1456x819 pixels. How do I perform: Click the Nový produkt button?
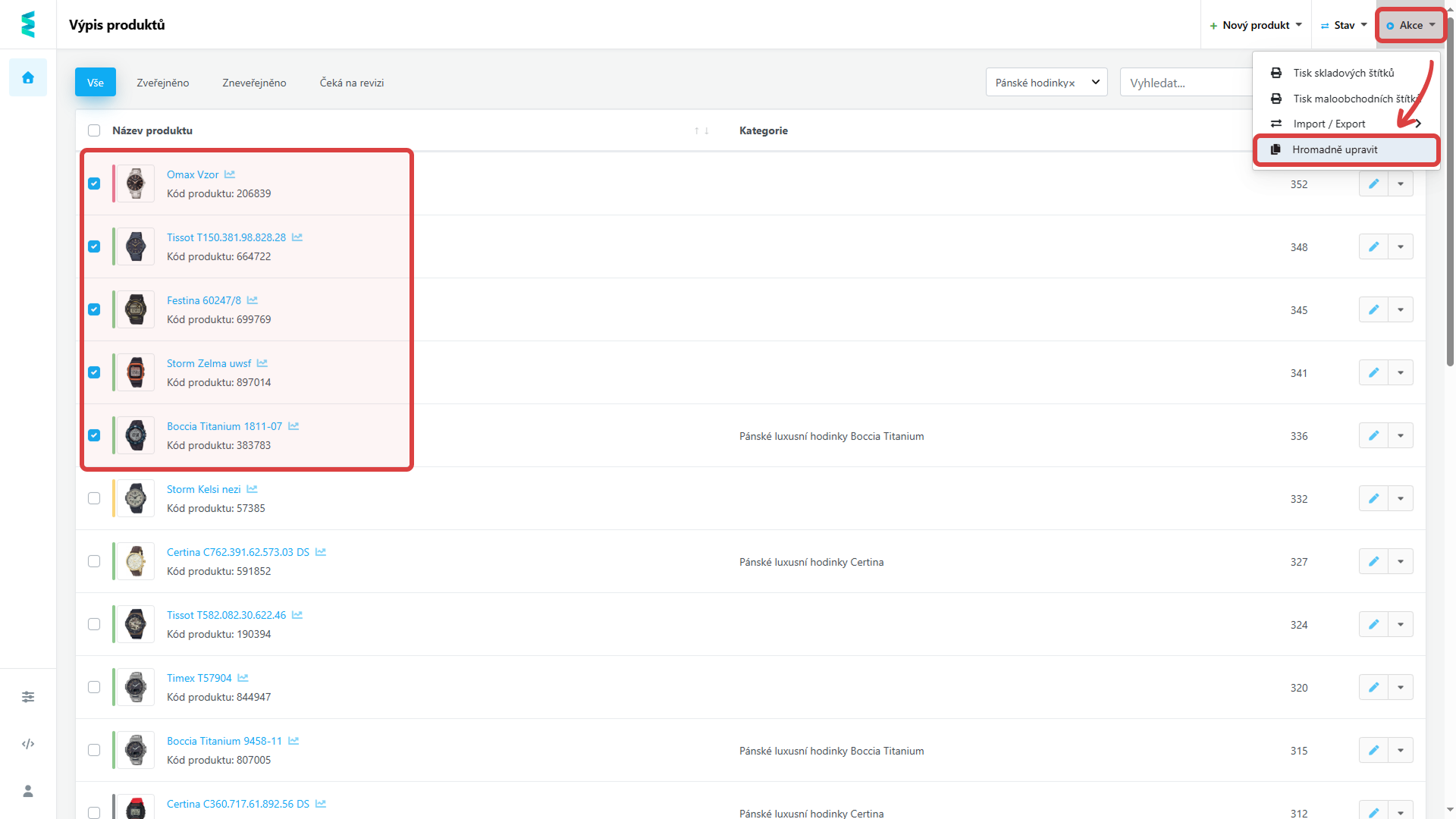1255,25
